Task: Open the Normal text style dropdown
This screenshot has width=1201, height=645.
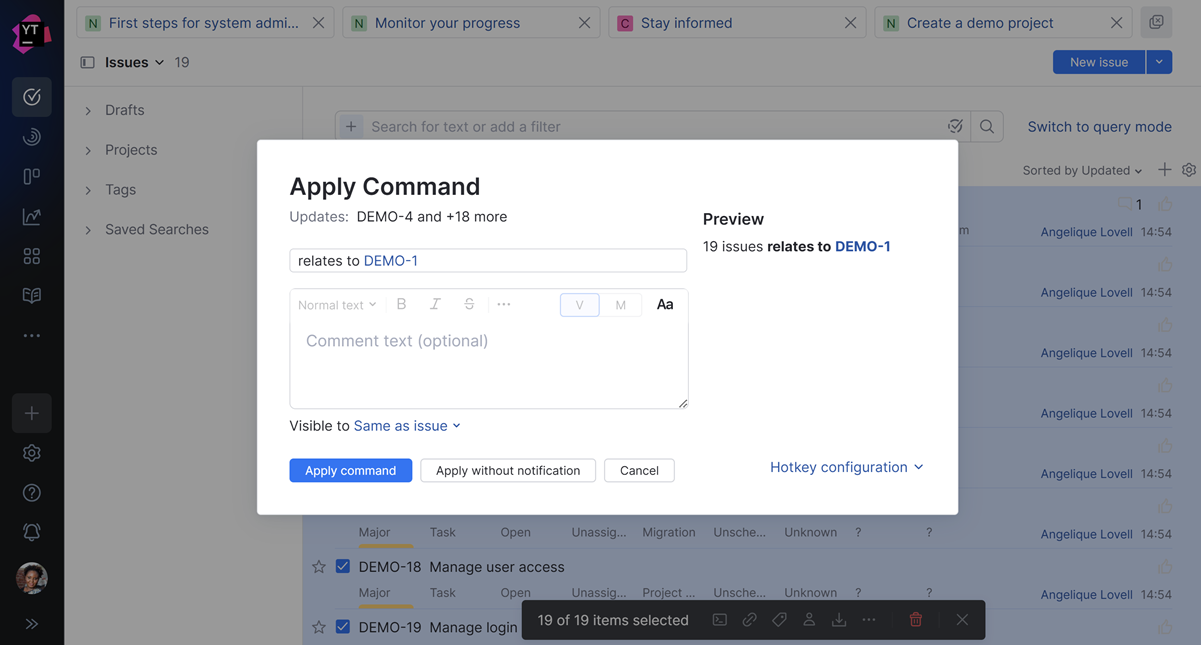Action: pos(337,305)
